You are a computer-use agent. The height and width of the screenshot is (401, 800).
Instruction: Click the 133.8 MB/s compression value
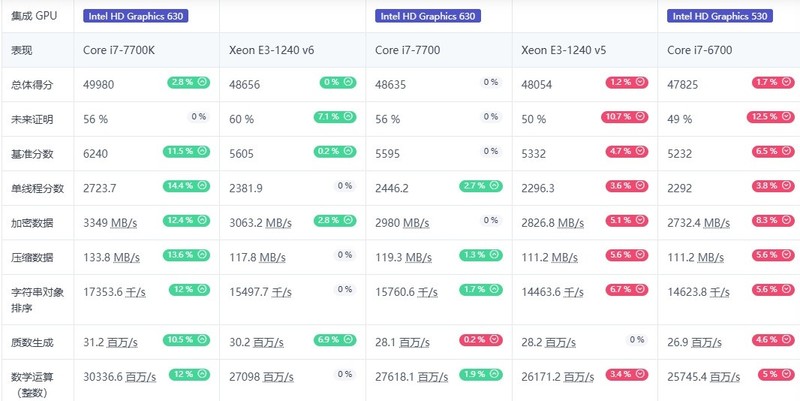[x=111, y=258]
